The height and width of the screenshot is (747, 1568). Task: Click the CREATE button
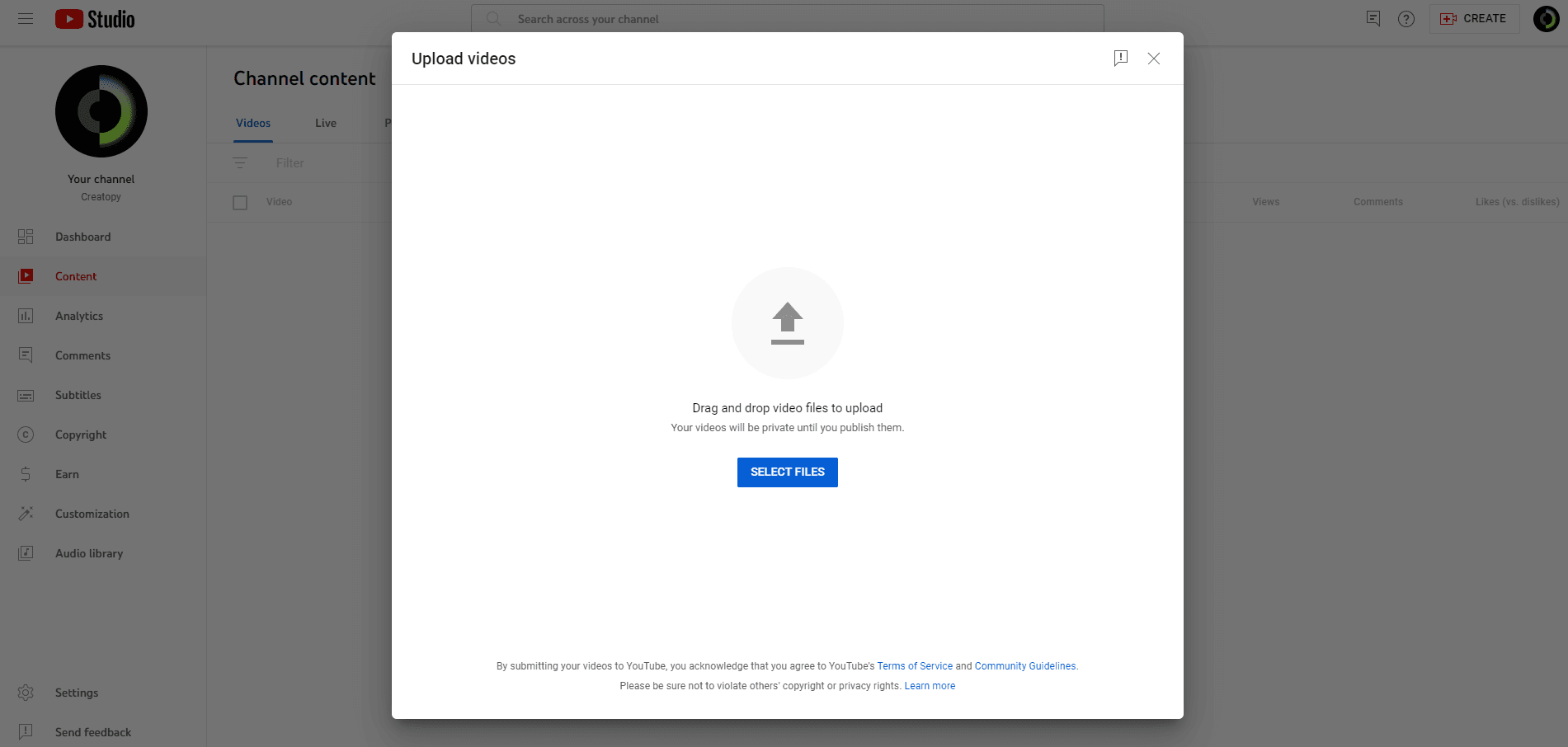click(x=1474, y=19)
